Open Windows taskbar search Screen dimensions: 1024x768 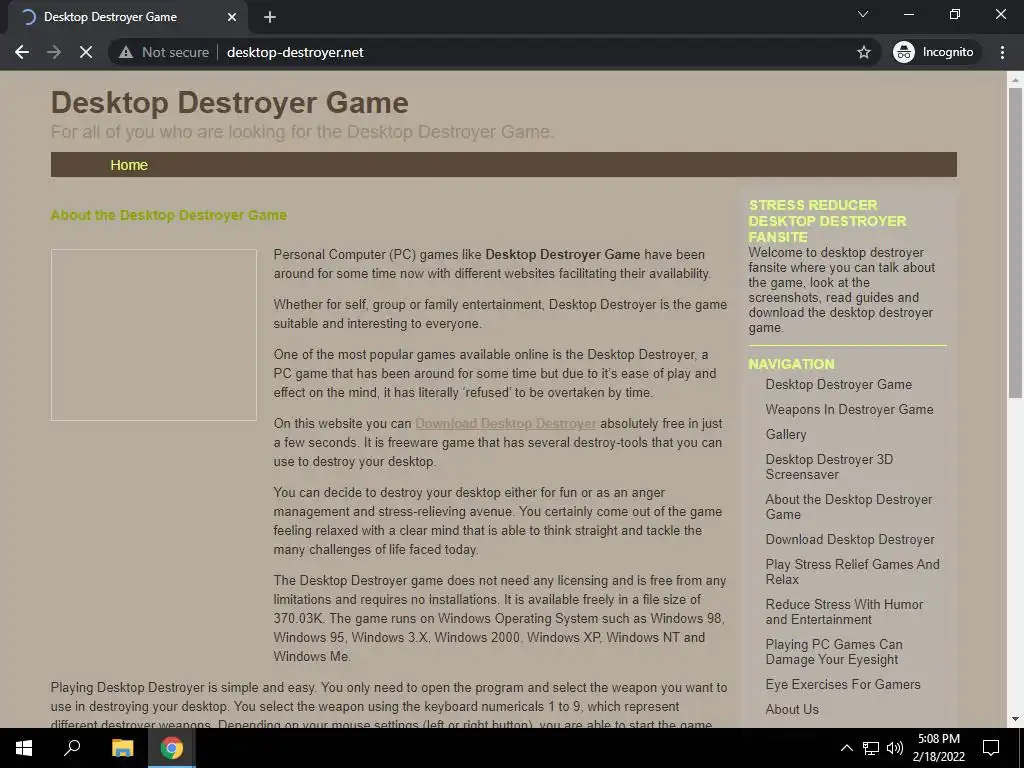(72, 748)
